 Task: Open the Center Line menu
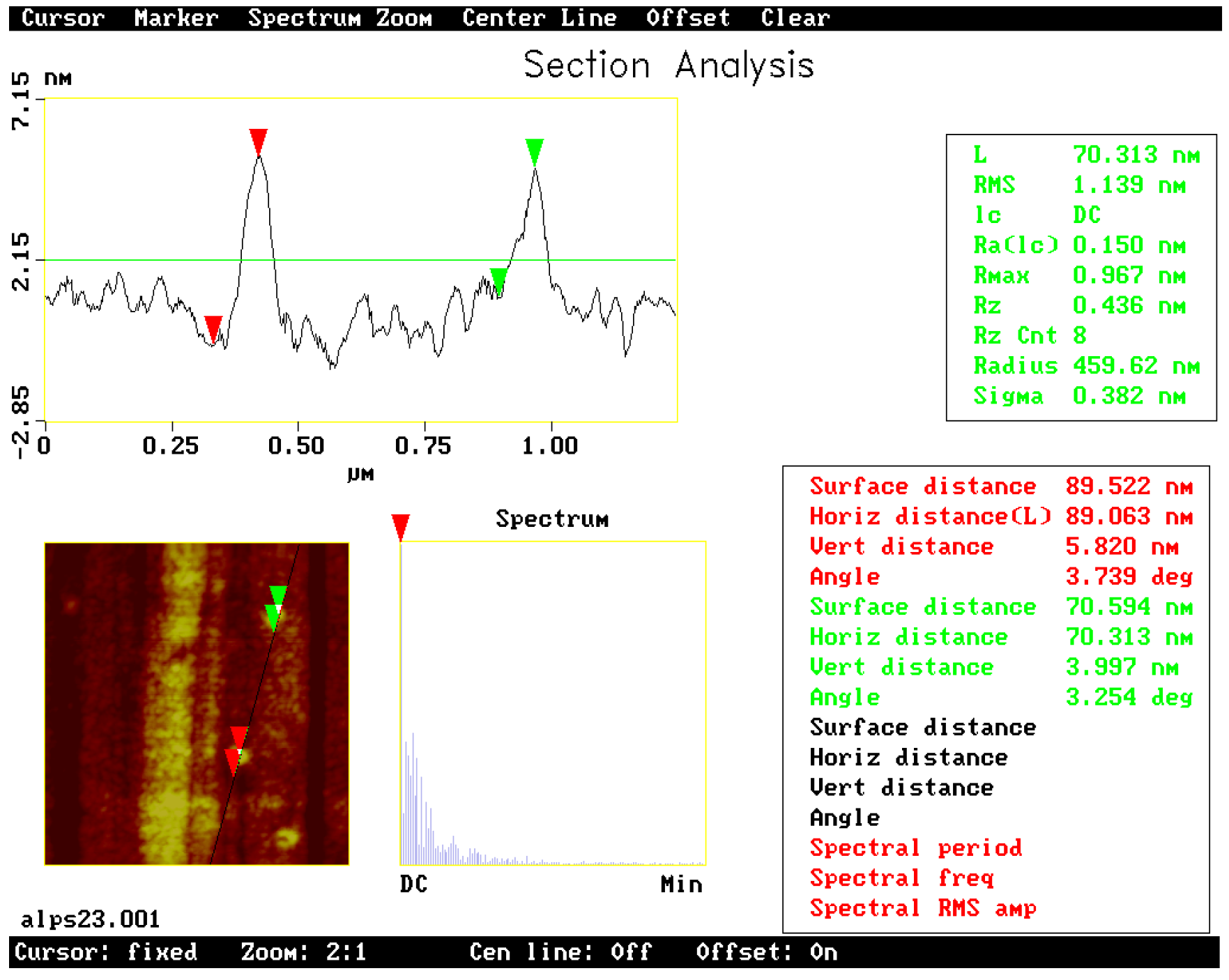[x=539, y=17]
